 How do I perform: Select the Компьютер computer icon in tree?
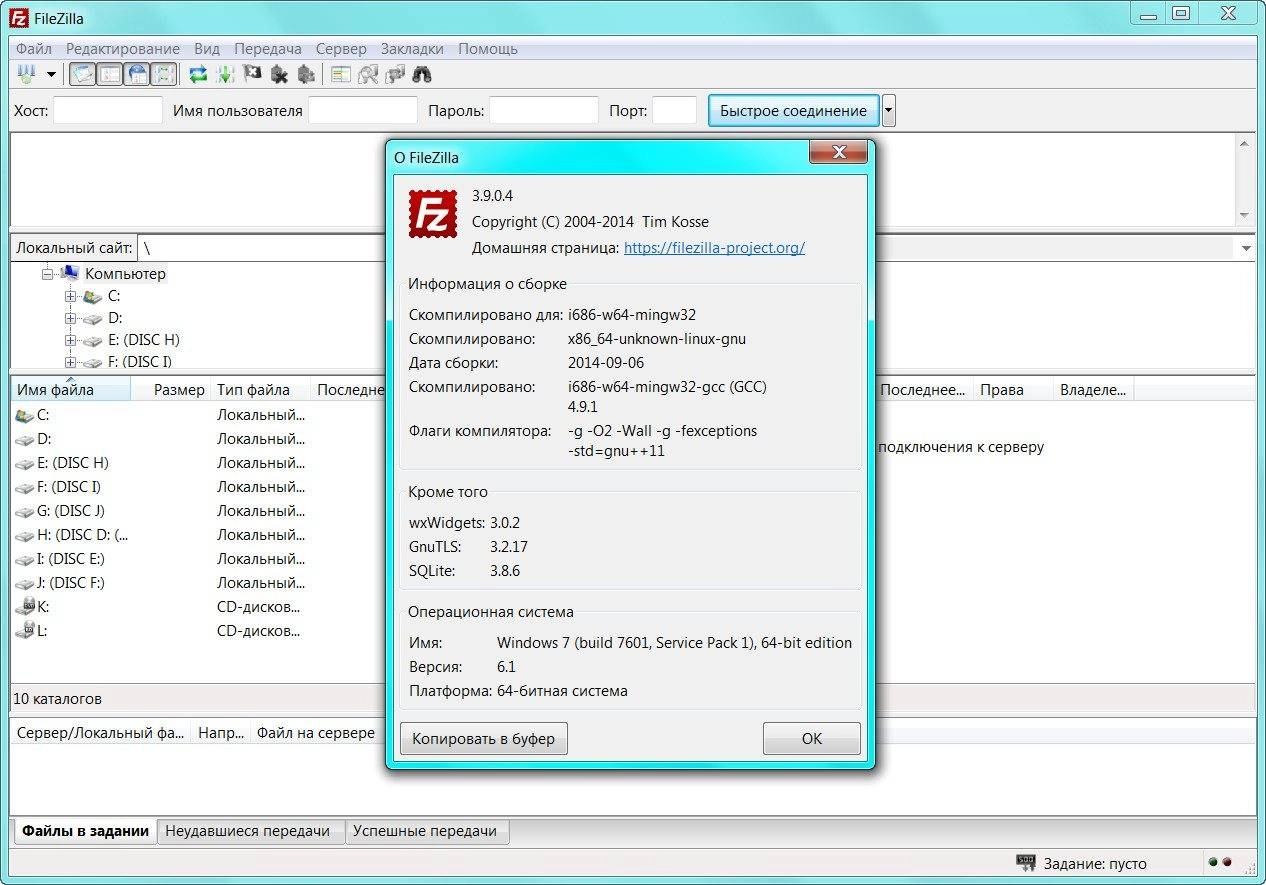click(x=70, y=273)
